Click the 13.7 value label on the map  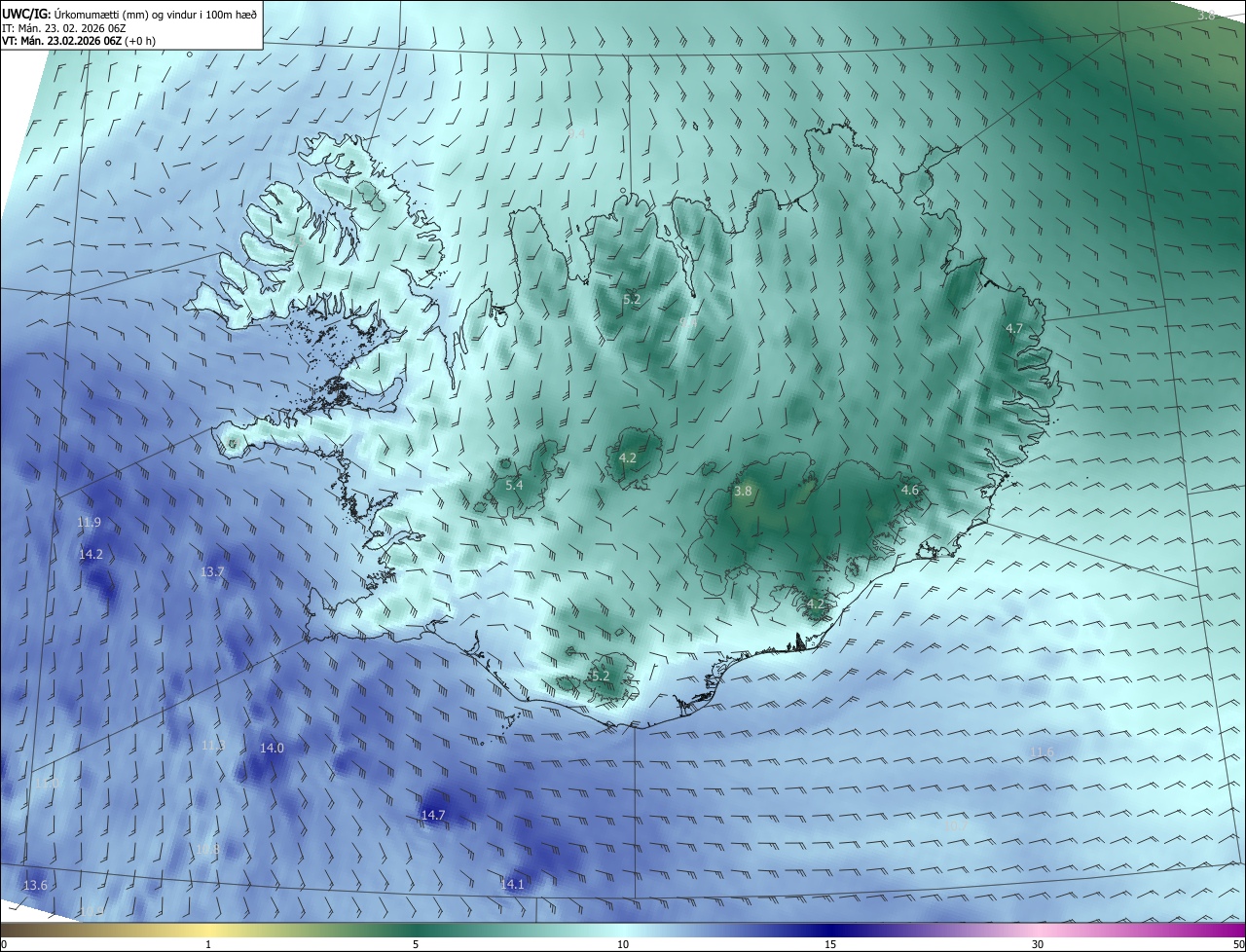212,571
